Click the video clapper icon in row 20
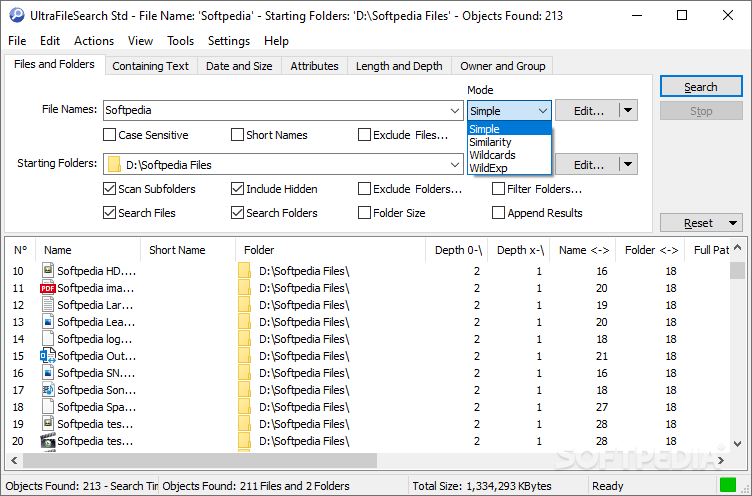752x496 pixels. click(47, 440)
